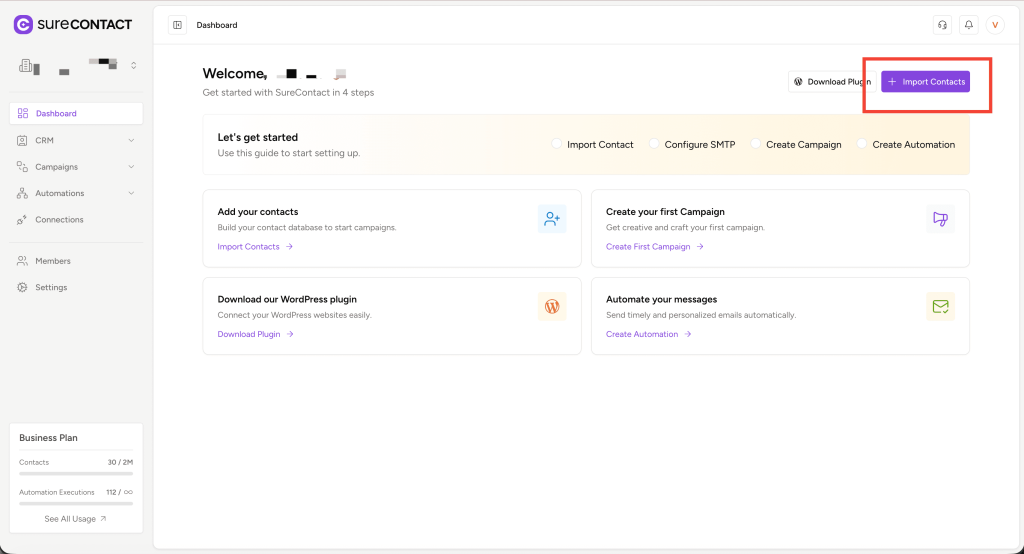Click the user avatar icon

coord(995,25)
